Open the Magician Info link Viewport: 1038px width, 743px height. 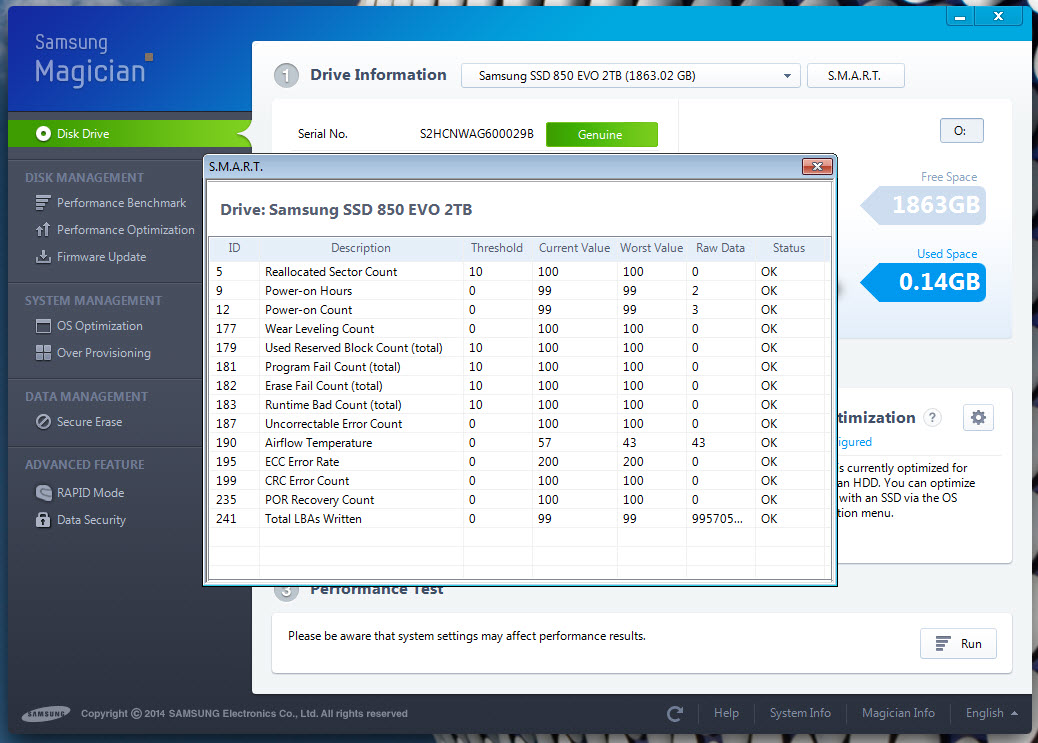(898, 713)
